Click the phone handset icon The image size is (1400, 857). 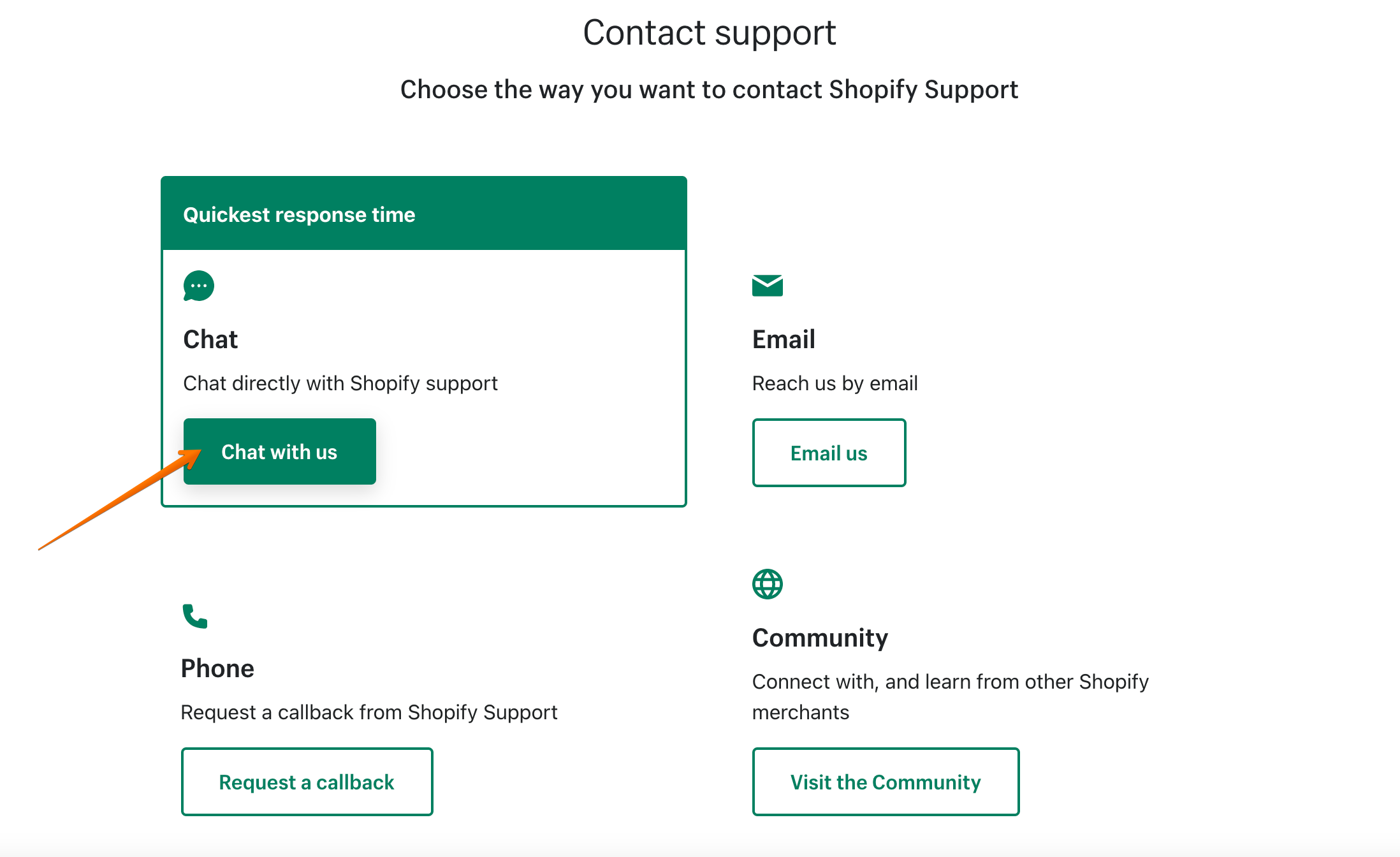pyautogui.click(x=195, y=616)
